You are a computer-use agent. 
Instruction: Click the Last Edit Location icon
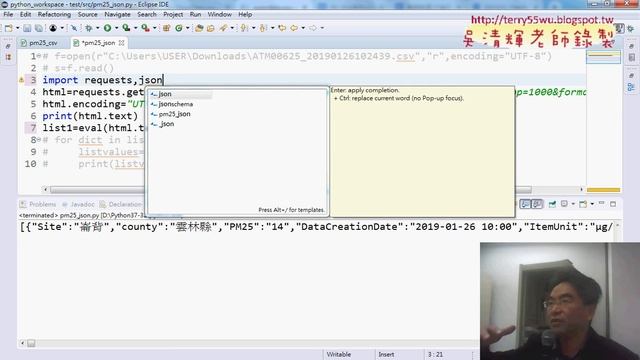coord(282,28)
